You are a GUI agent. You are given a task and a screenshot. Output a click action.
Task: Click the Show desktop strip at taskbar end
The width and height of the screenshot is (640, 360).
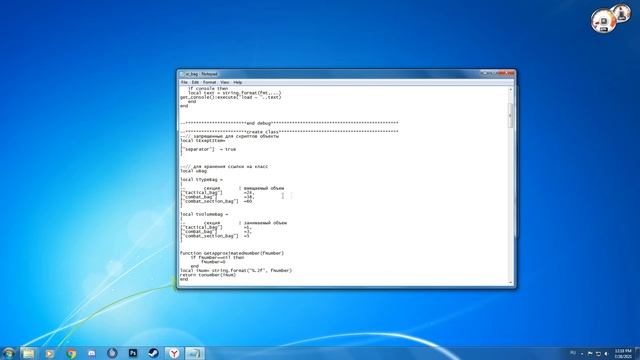tap(637, 353)
